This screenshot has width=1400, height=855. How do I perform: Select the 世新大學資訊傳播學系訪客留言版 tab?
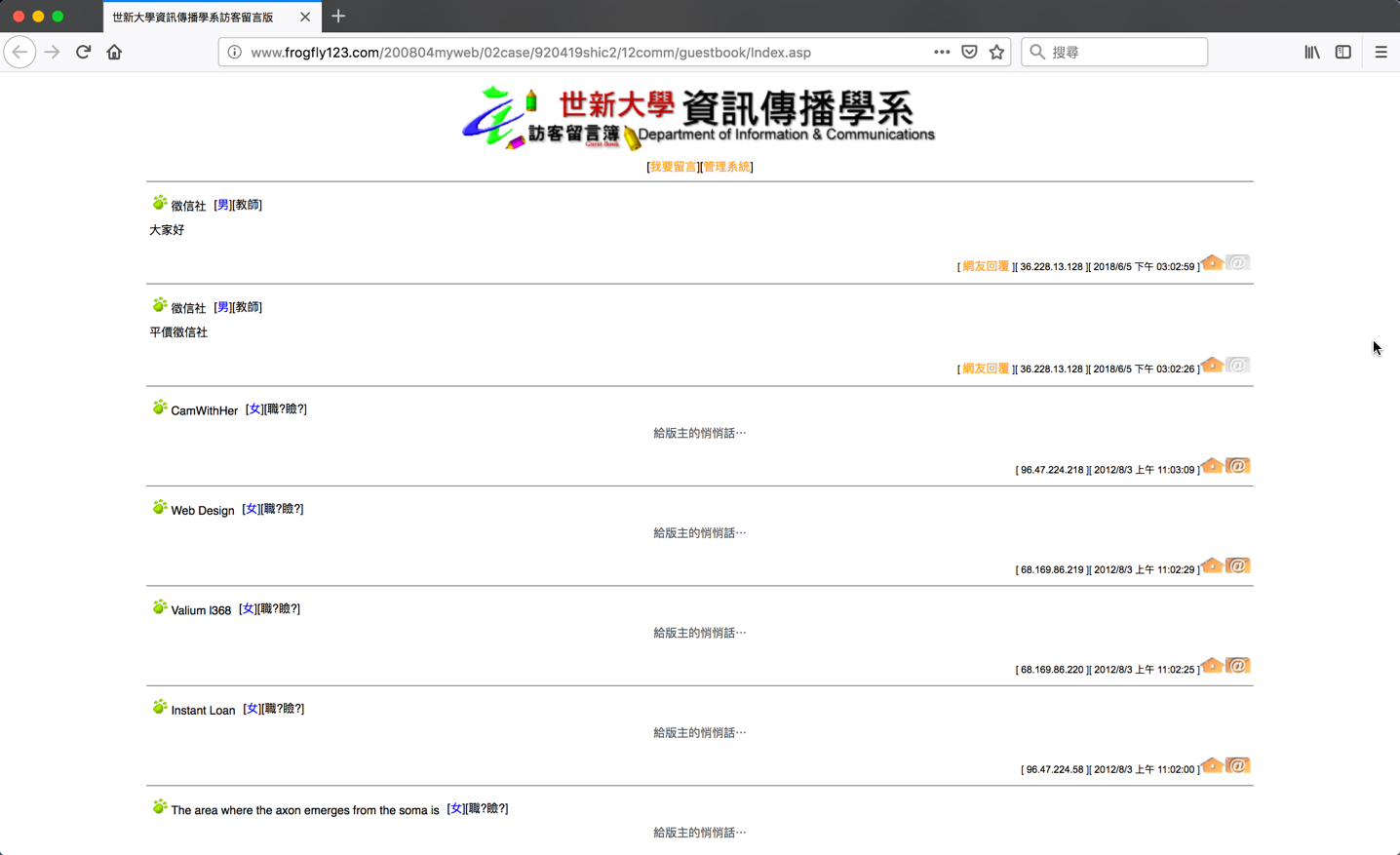[x=212, y=17]
